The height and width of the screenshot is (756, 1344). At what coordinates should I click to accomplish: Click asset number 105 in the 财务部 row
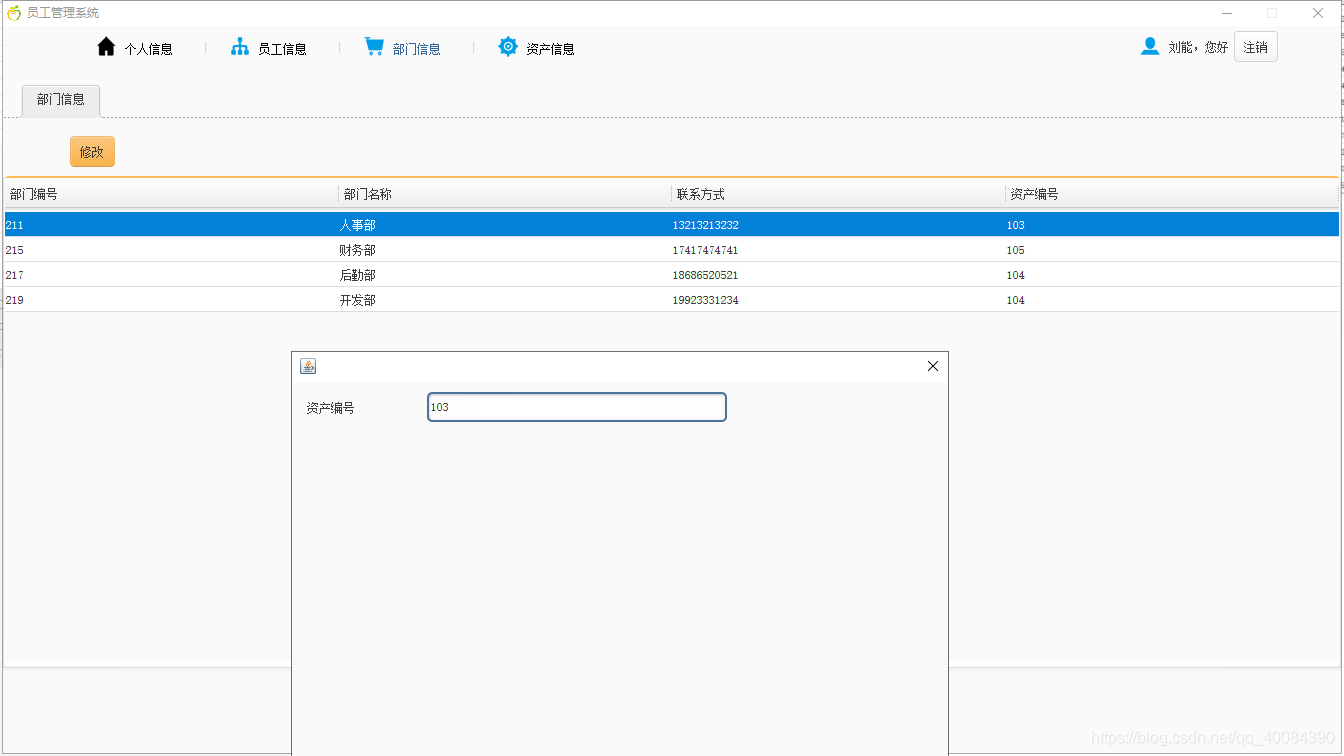pos(1016,250)
